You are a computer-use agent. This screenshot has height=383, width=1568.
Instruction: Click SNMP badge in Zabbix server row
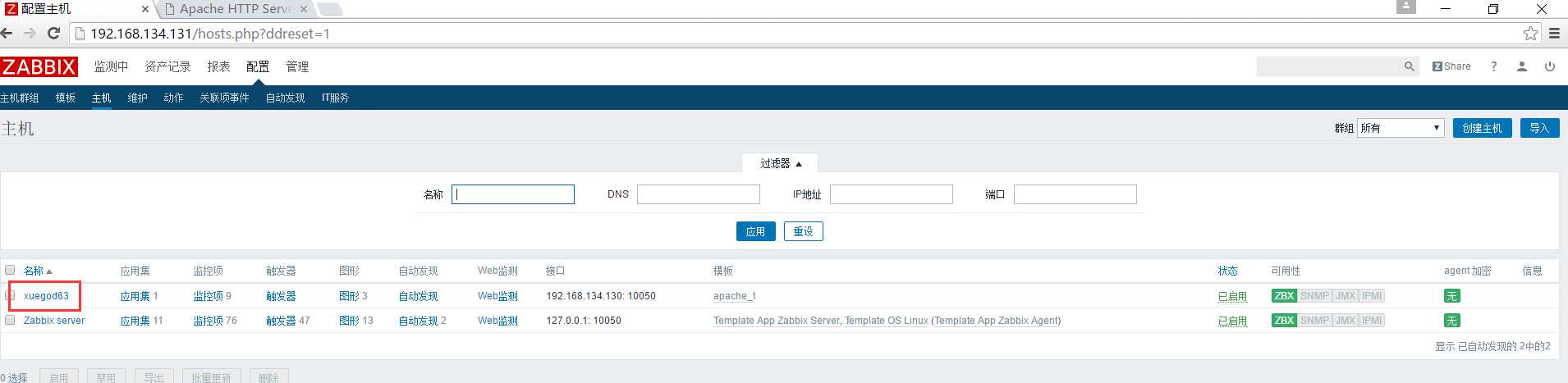point(1314,321)
